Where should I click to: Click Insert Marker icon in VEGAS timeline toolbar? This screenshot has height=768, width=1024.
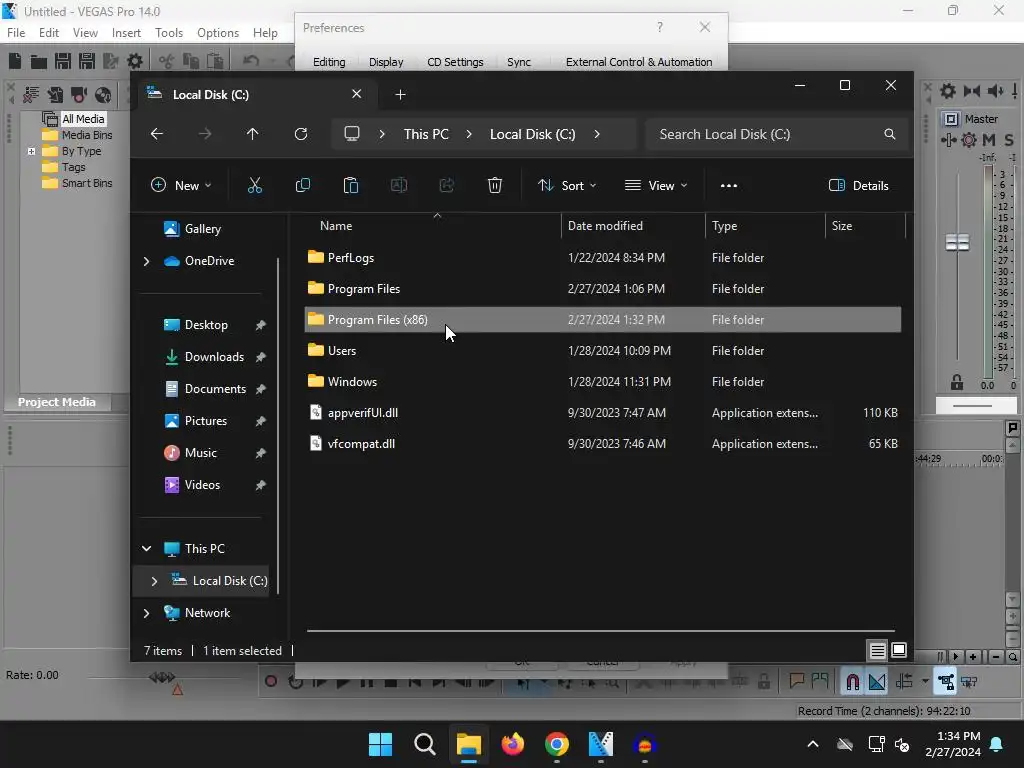796,681
